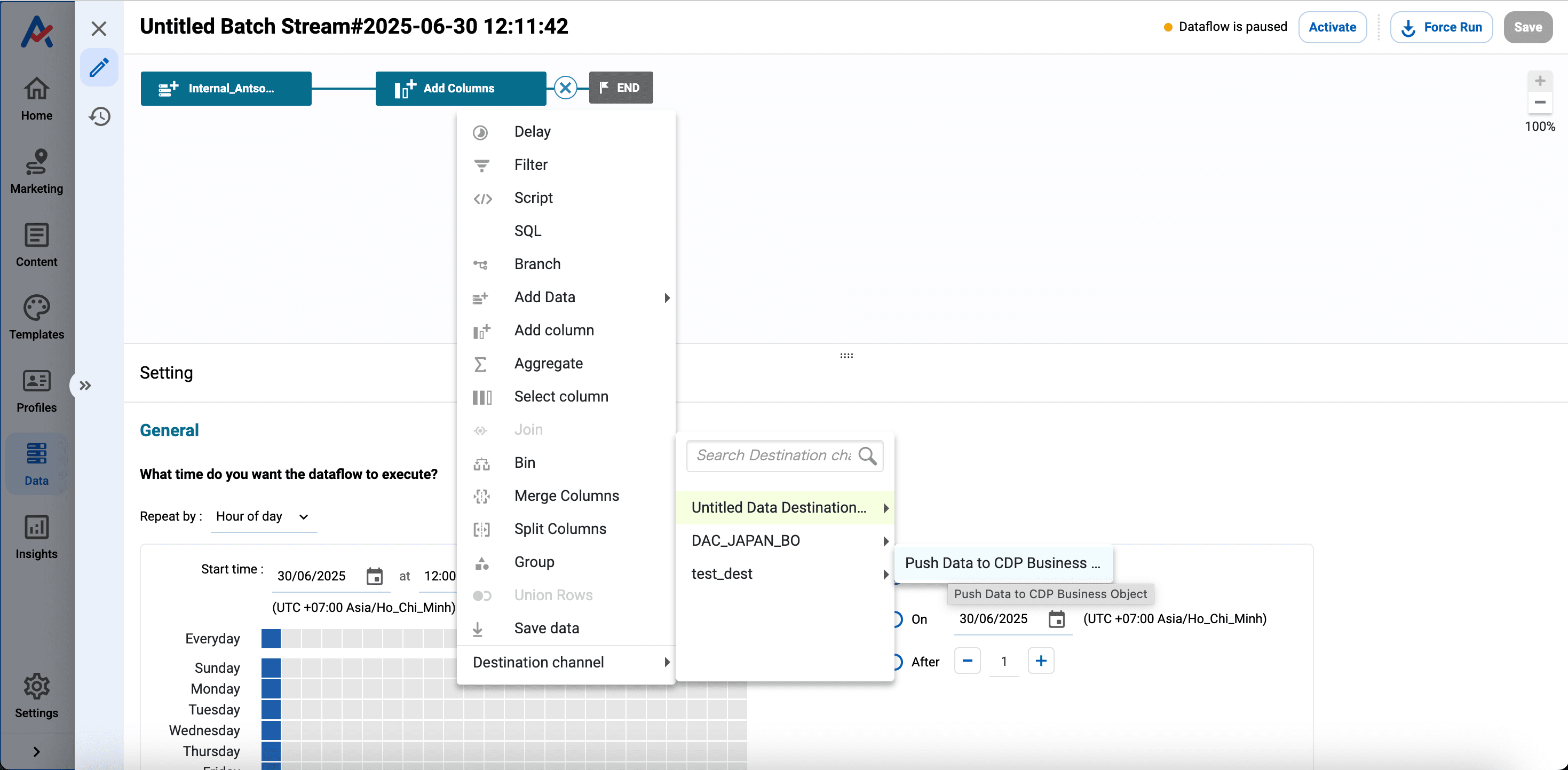
Task: Click the Search Destination channel field
Action: (776, 455)
